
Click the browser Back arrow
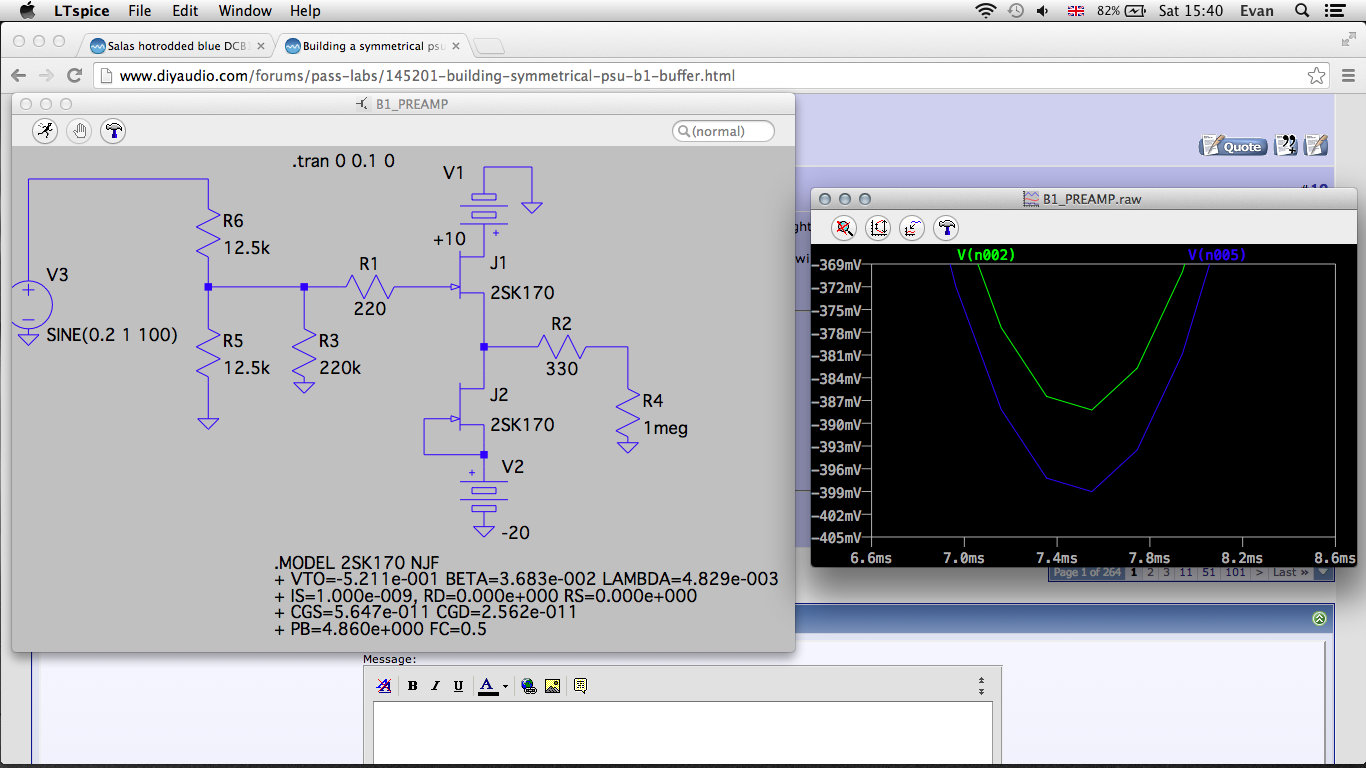point(19,76)
